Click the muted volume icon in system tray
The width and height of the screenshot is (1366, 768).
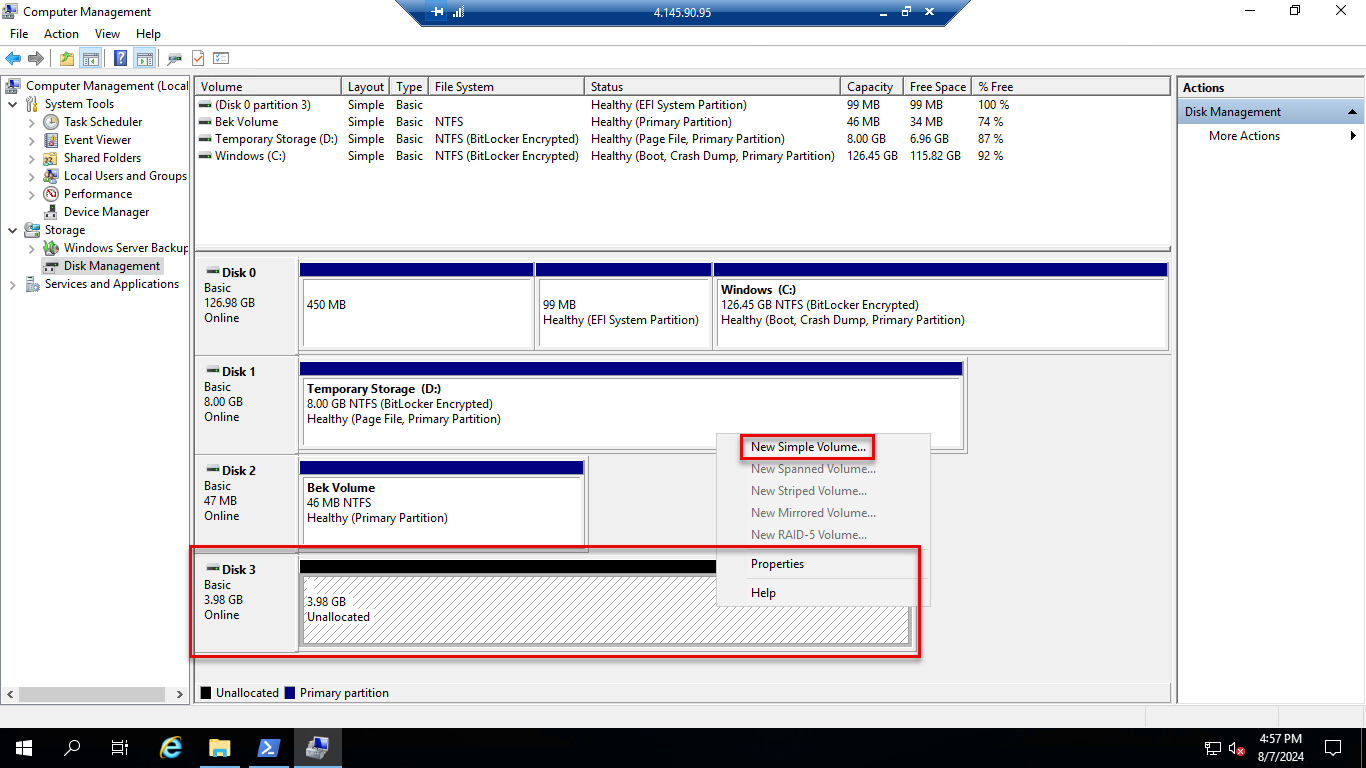coord(1237,748)
